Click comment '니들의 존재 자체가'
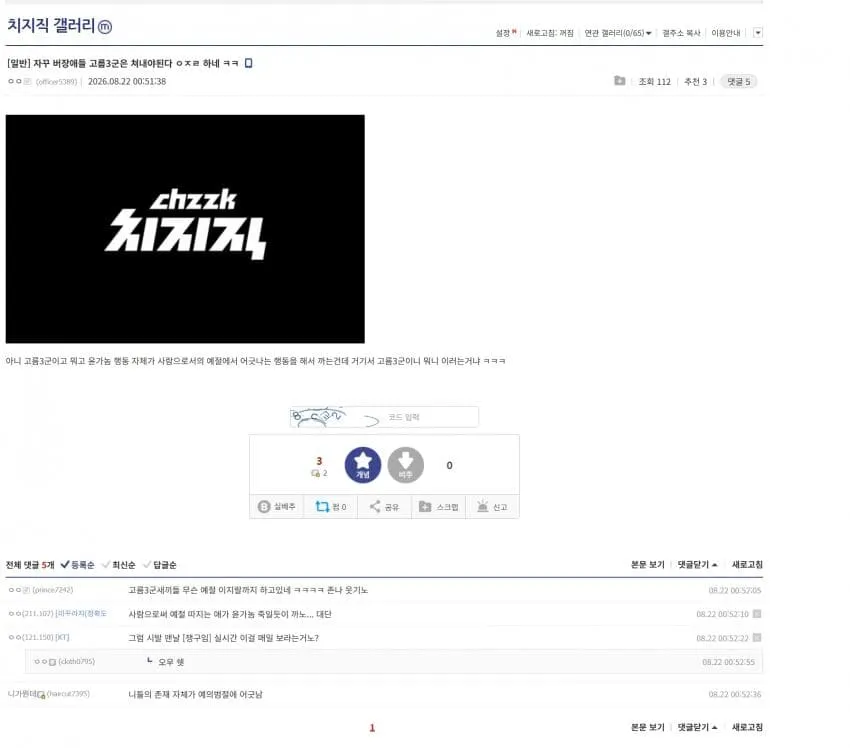 [195, 694]
